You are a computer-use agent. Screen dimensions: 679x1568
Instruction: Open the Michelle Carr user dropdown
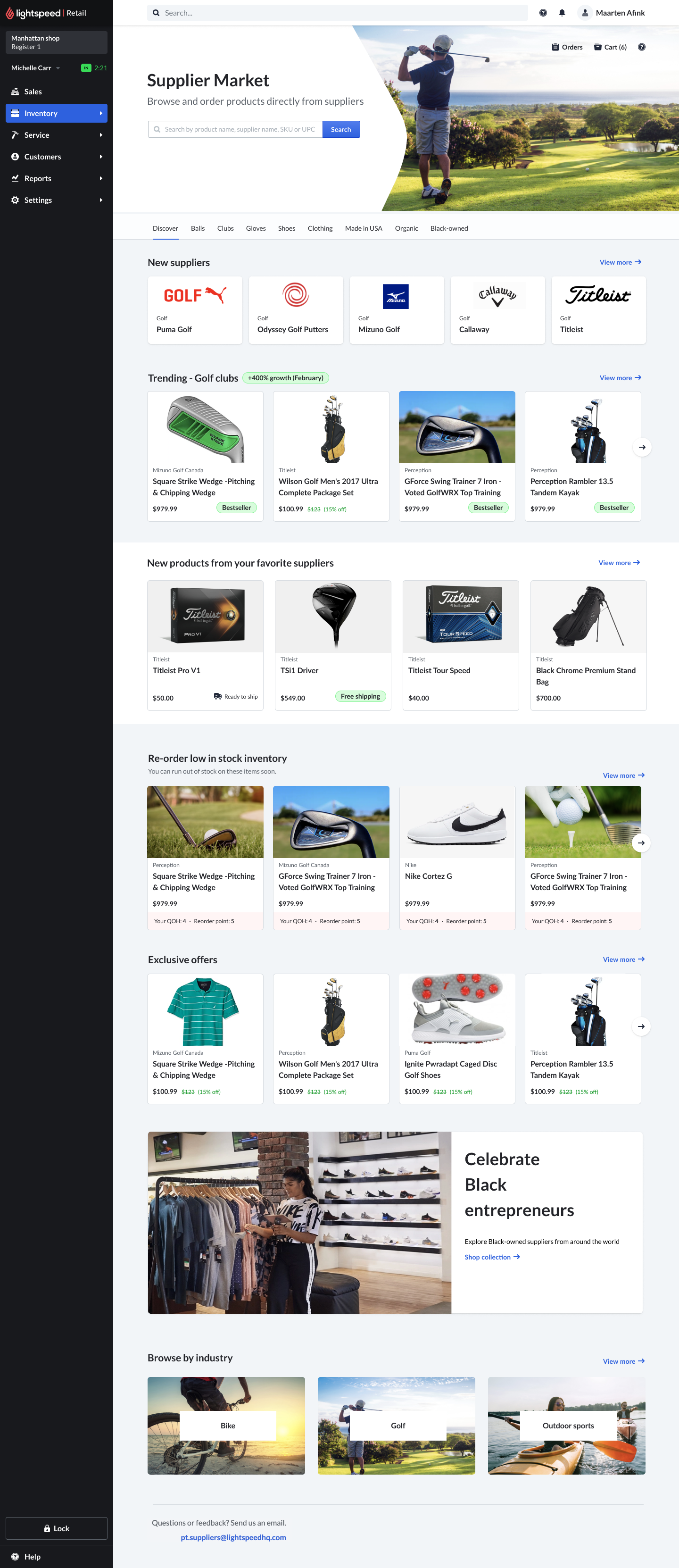click(x=36, y=68)
